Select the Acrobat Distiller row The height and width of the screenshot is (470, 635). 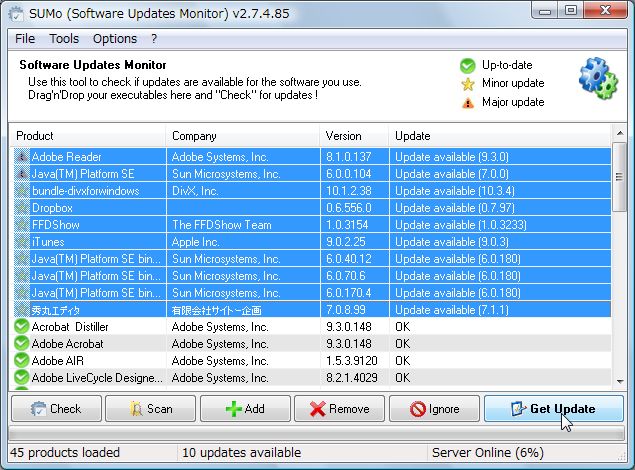click(312, 326)
